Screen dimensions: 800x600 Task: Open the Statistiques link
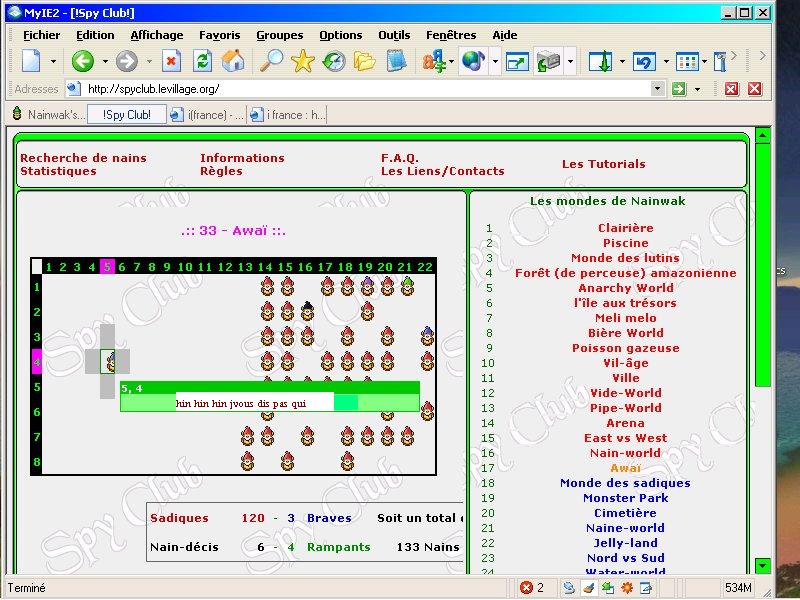pyautogui.click(x=58, y=171)
